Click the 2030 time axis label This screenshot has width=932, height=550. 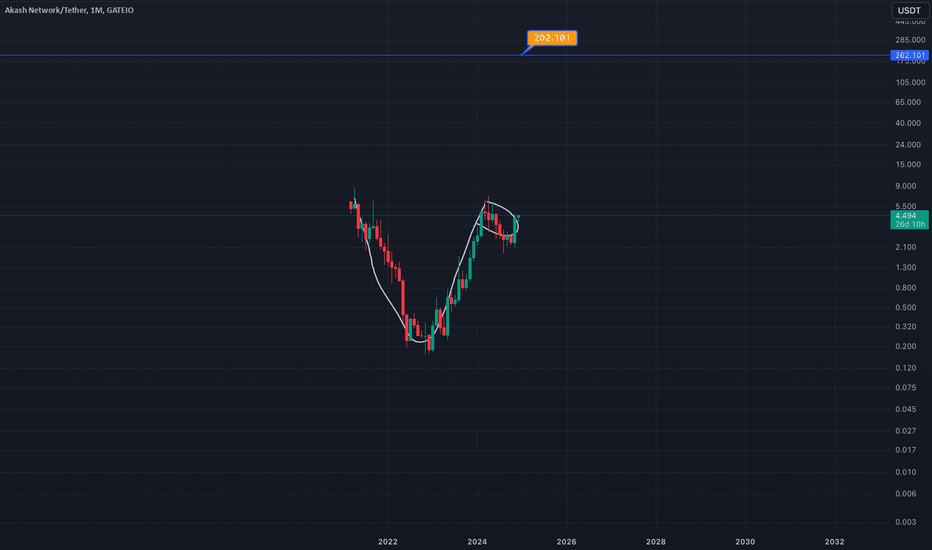click(x=745, y=542)
